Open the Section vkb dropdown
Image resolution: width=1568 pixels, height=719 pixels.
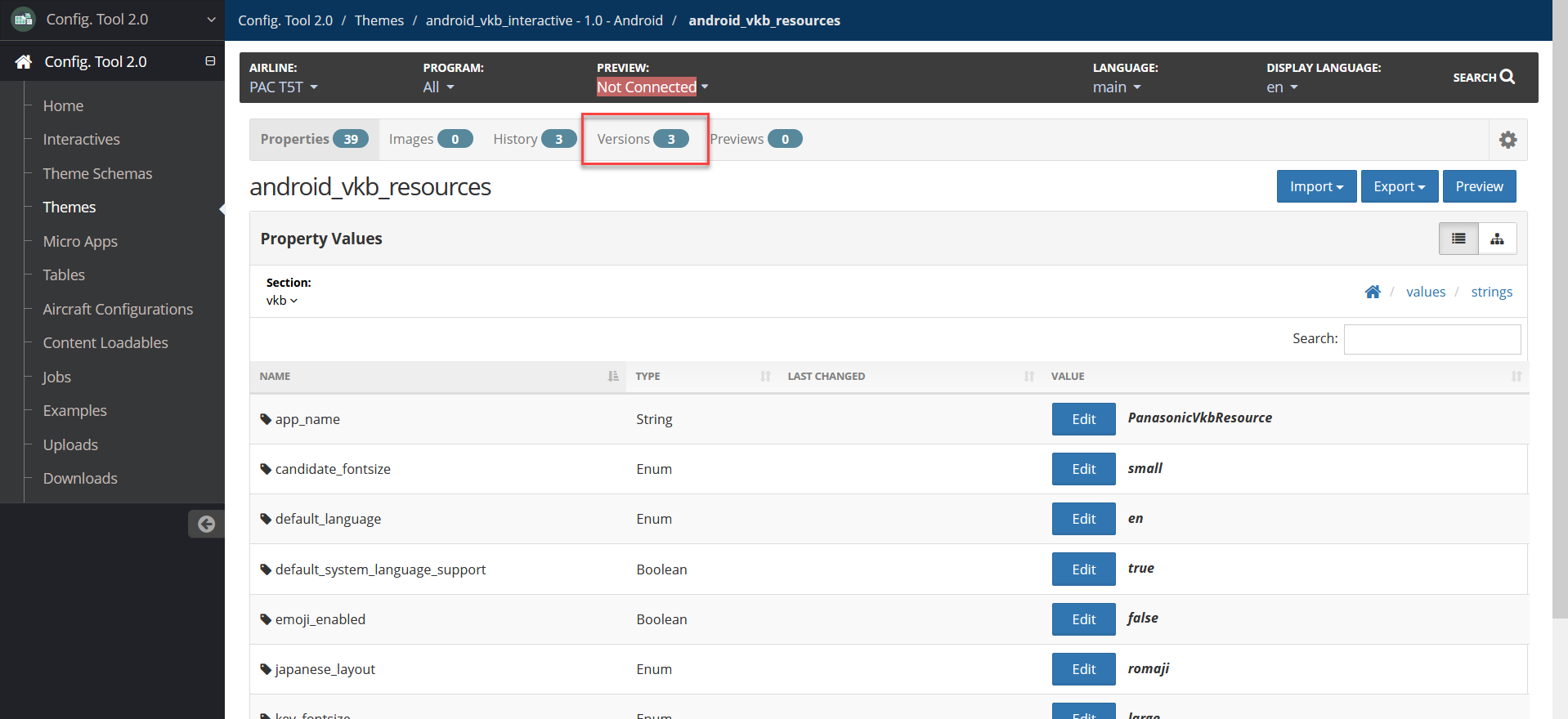[282, 300]
